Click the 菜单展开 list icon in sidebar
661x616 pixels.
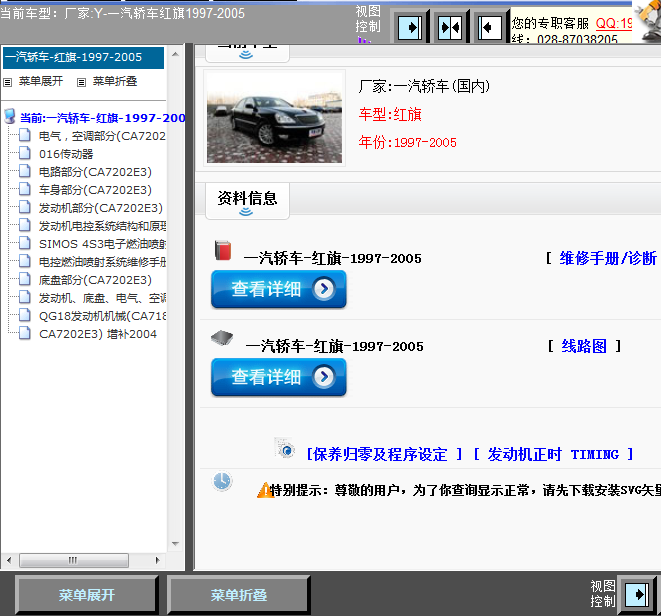click(8, 82)
